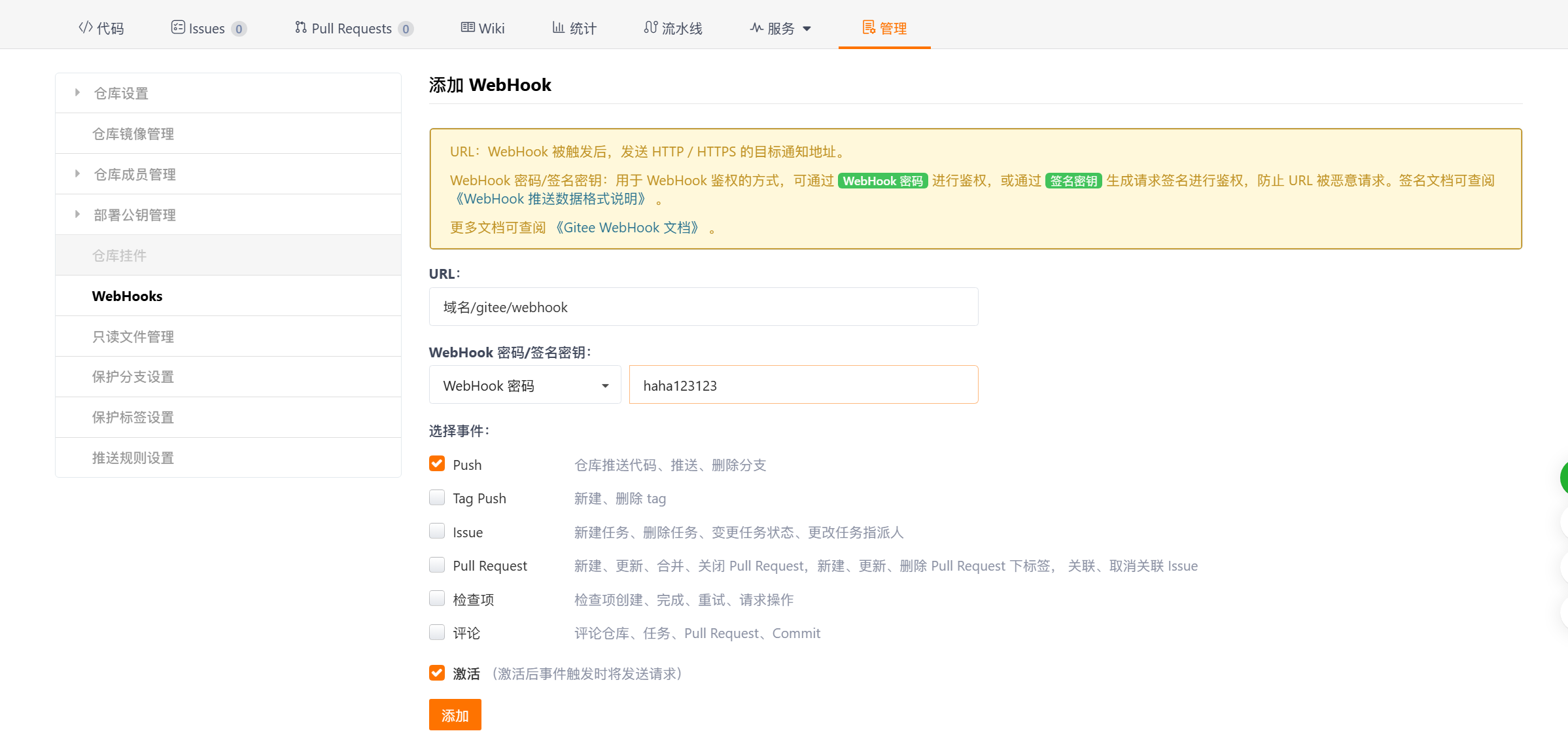The height and width of the screenshot is (748, 1568).
Task: Open 保护分支设置 from sidebar
Action: (x=132, y=376)
